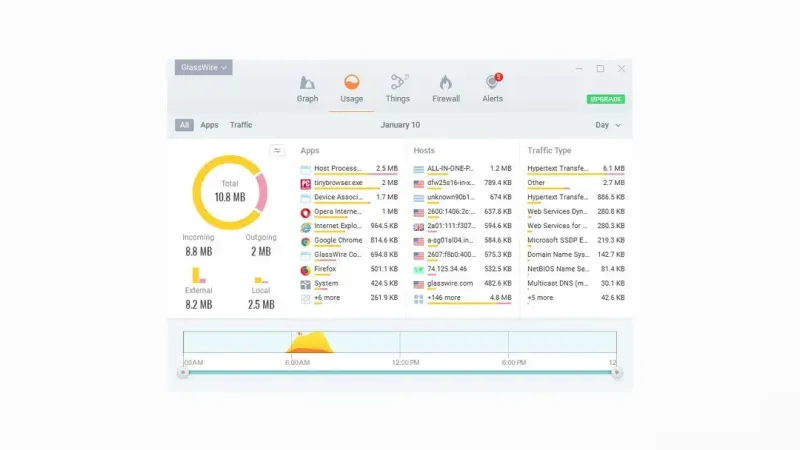Click the flag icon beside dfw25s16-in-x host

[419, 184]
